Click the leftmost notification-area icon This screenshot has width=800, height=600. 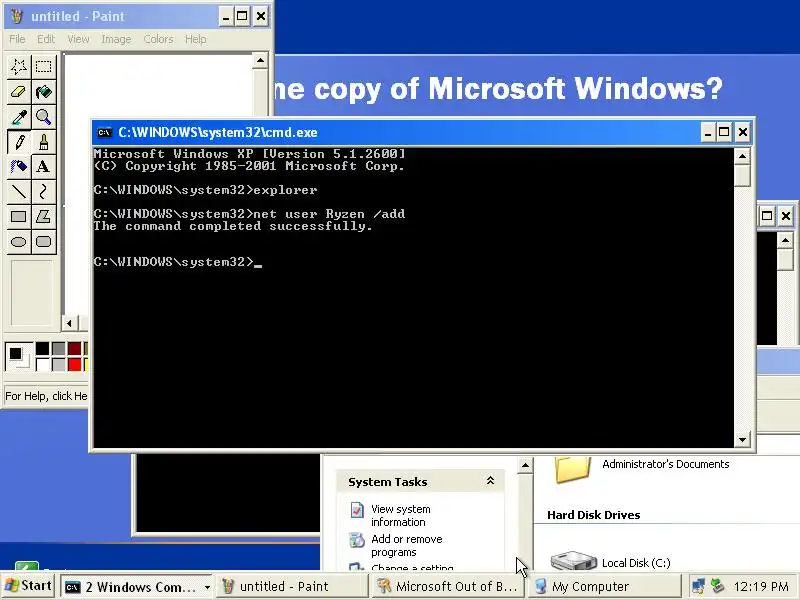698,585
